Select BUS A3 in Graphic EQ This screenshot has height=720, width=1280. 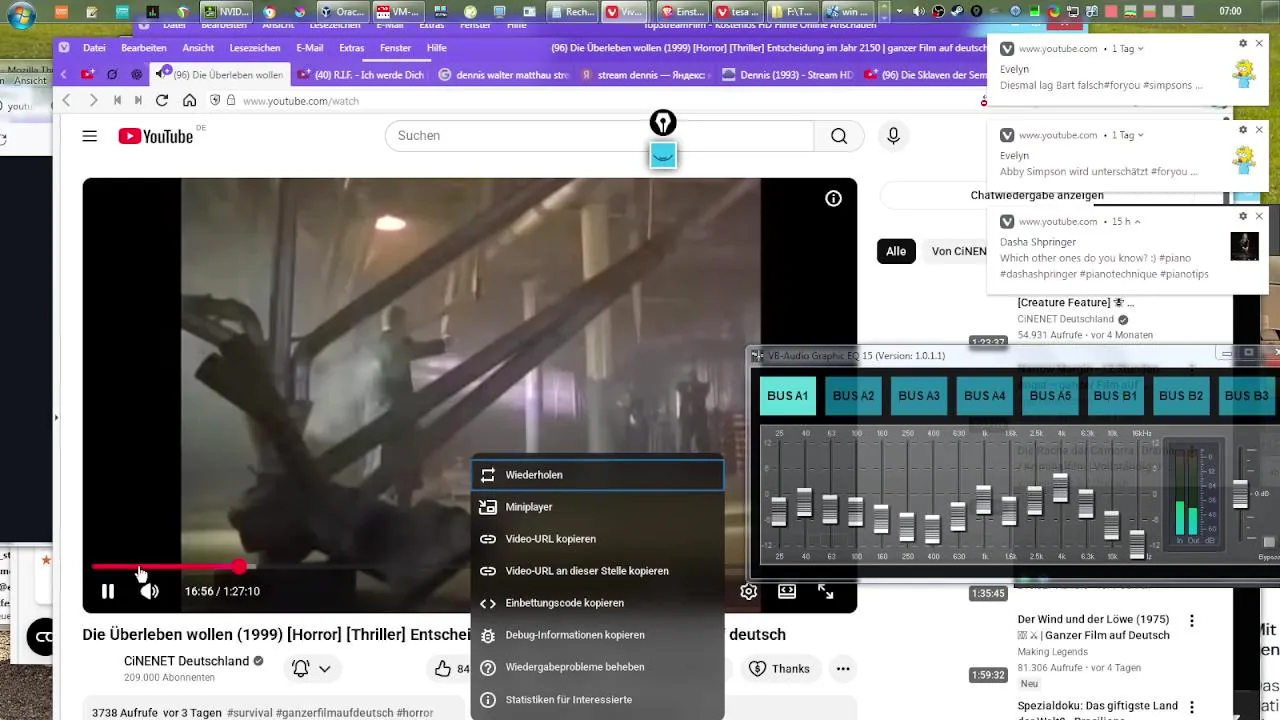(919, 396)
